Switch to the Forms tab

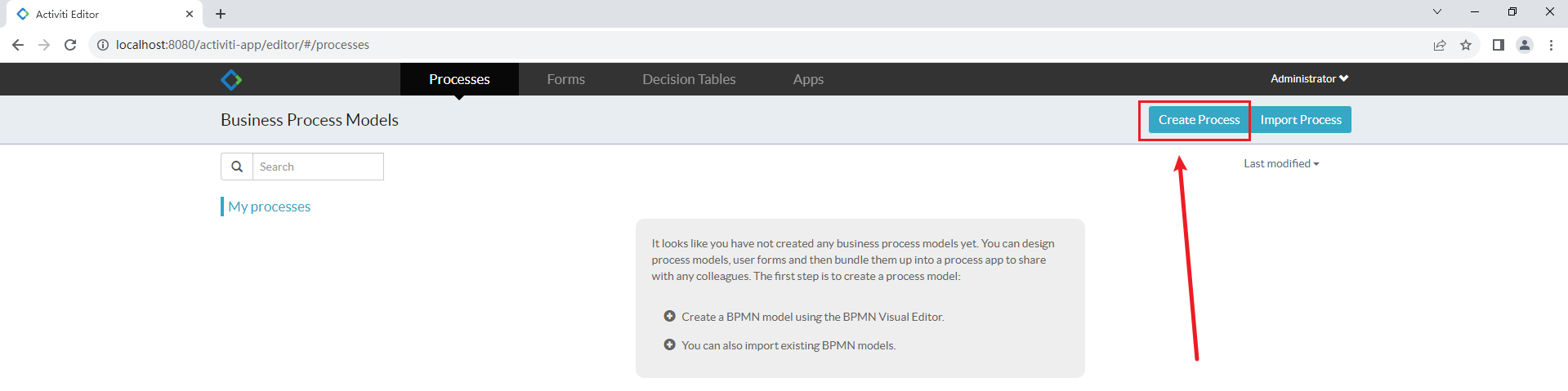[x=565, y=79]
